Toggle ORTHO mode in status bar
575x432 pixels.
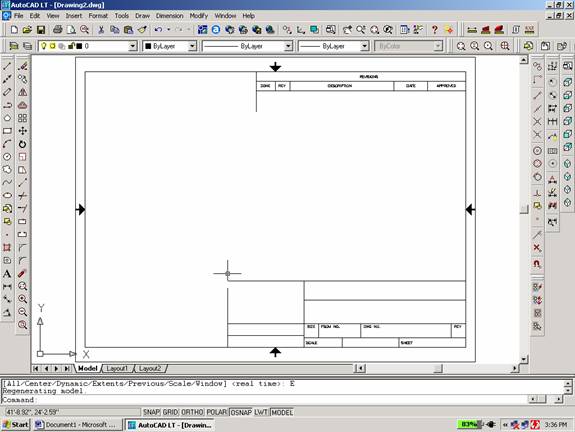click(193, 412)
